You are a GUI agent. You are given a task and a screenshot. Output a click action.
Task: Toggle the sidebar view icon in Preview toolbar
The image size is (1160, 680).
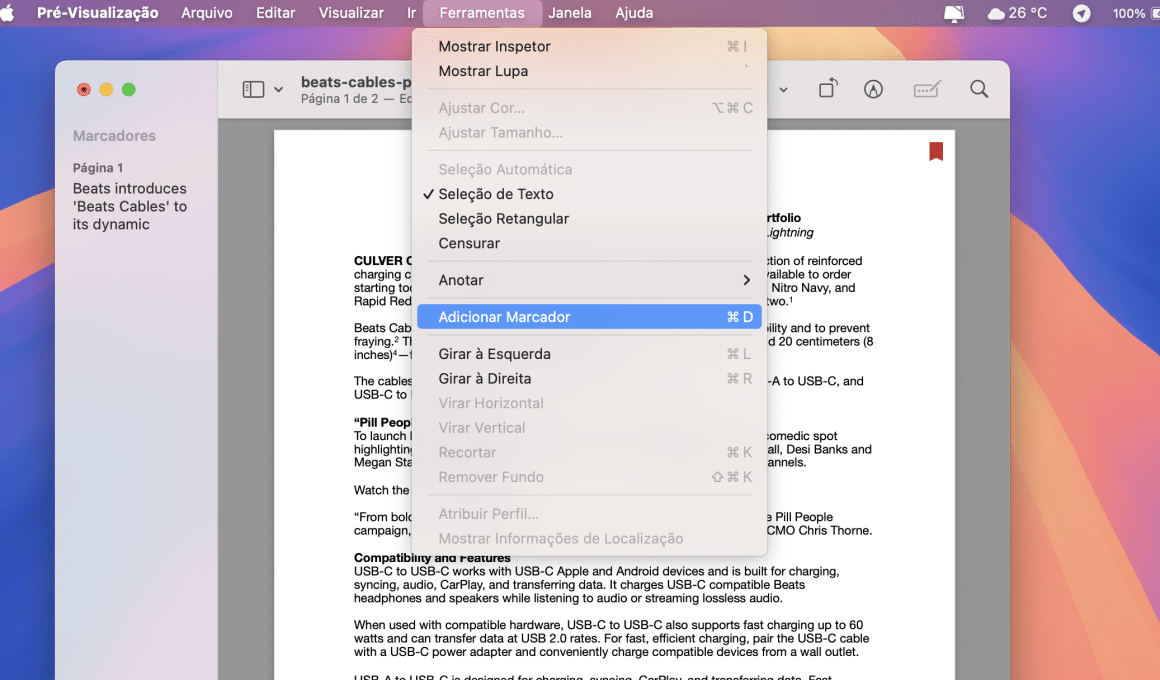point(253,90)
